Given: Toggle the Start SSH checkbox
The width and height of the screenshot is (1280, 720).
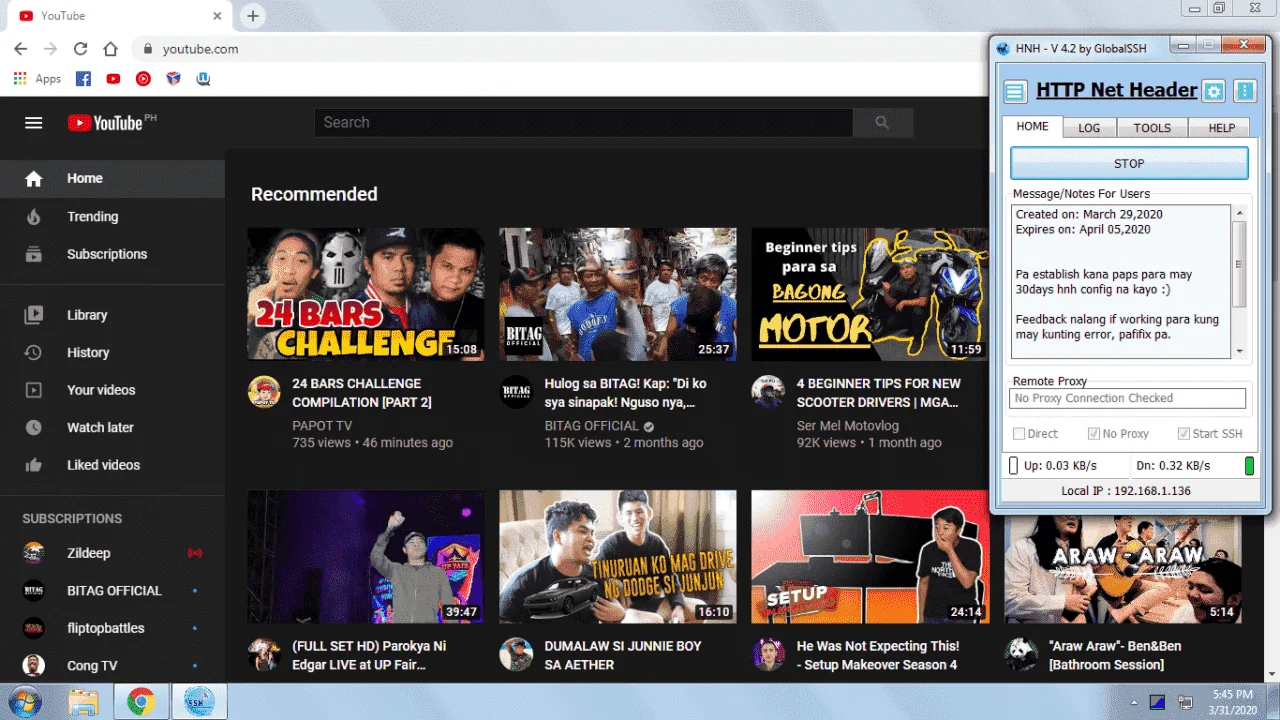Looking at the screenshot, I should [1184, 434].
